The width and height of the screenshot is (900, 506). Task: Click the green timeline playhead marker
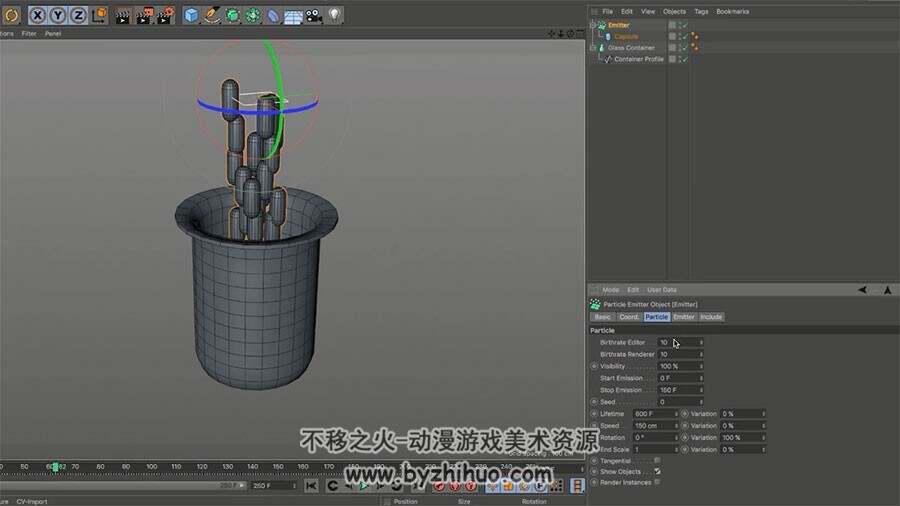pyautogui.click(x=55, y=467)
